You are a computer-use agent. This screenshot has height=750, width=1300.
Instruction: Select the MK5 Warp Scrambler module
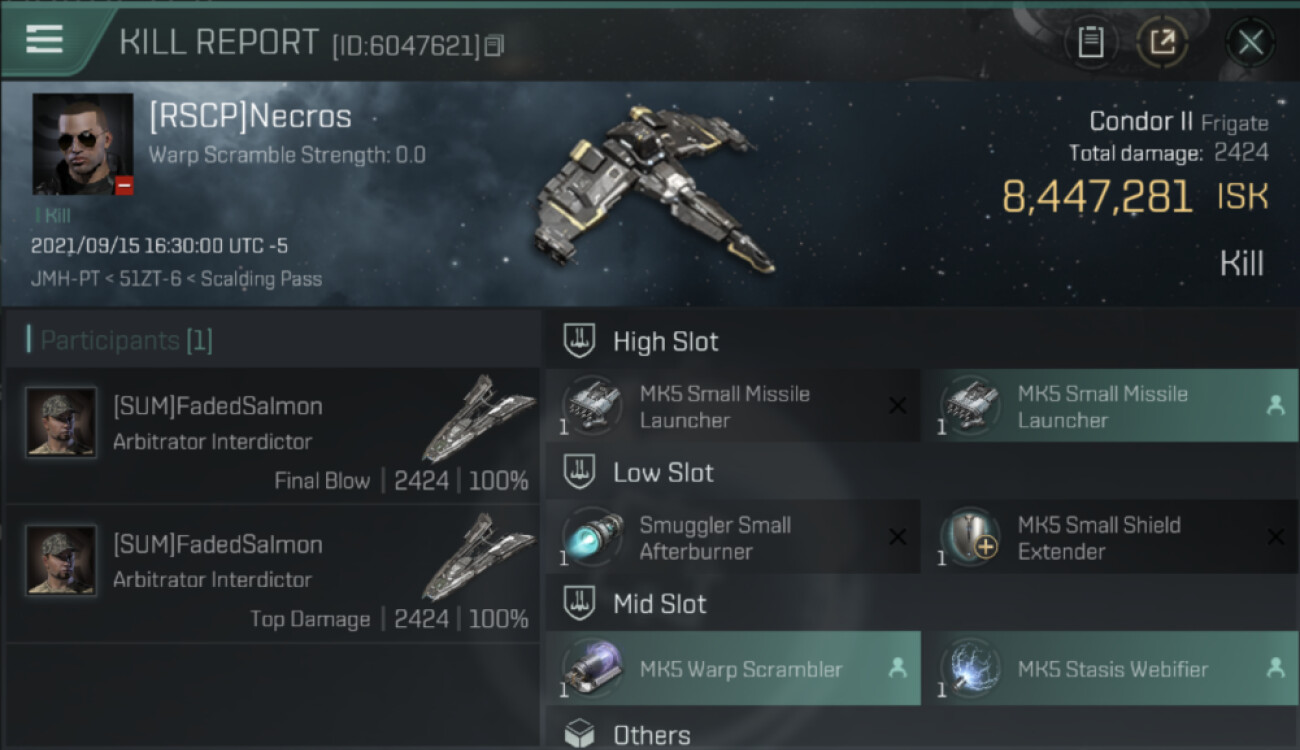pyautogui.click(x=733, y=669)
